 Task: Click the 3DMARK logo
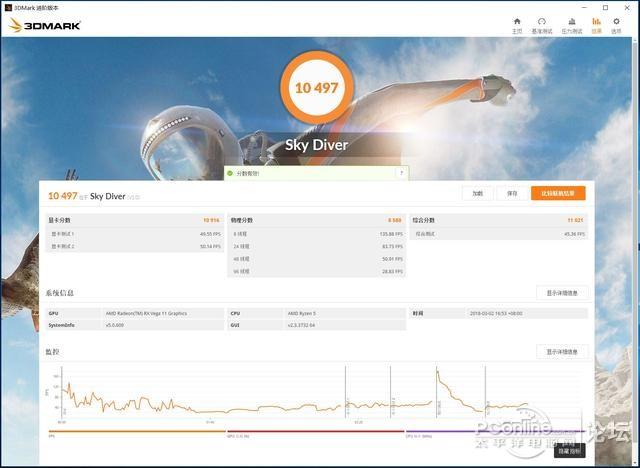[x=45, y=25]
